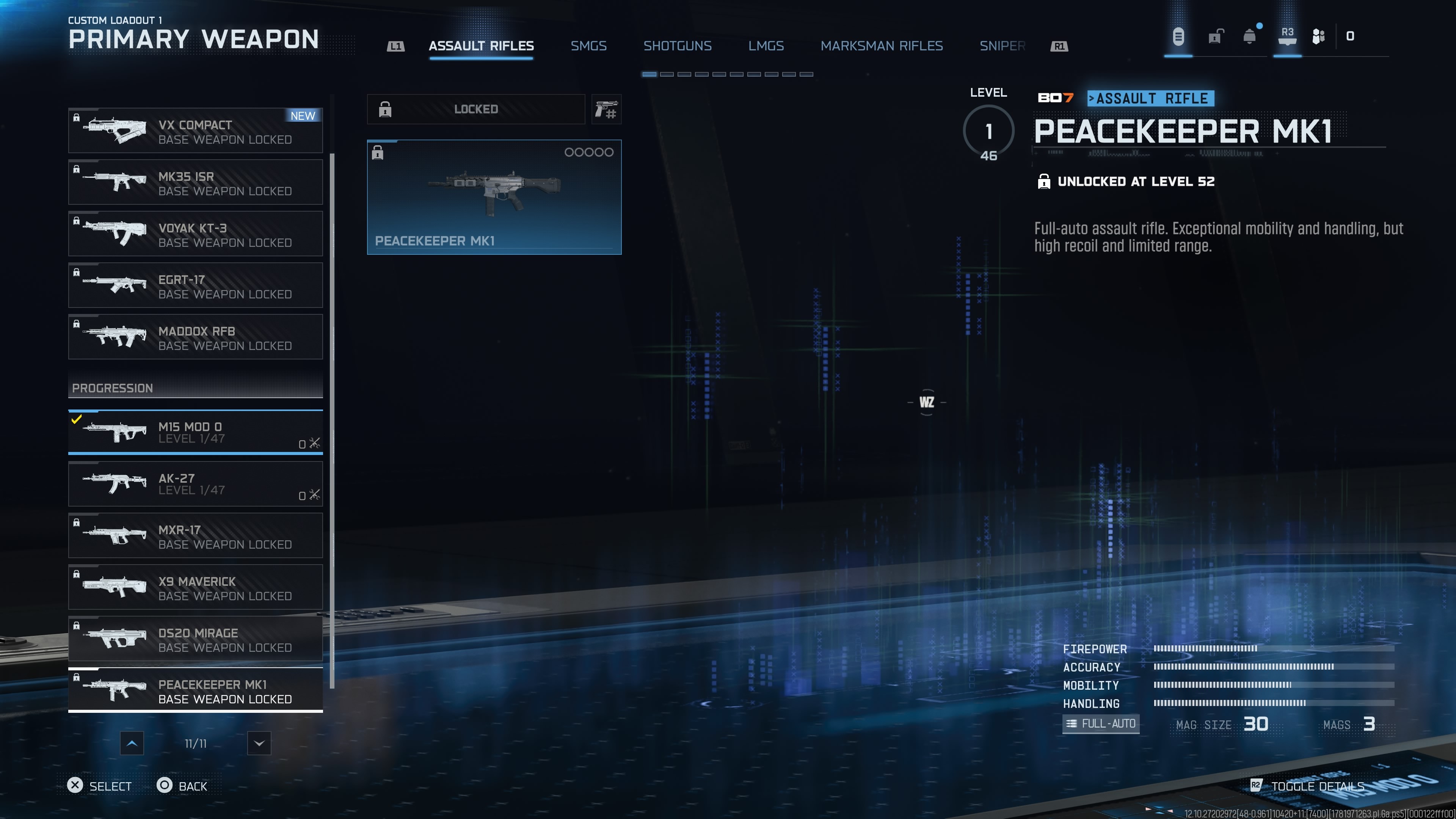Open the unlock tokens padlock icon
The height and width of the screenshot is (819, 1456).
1216,37
